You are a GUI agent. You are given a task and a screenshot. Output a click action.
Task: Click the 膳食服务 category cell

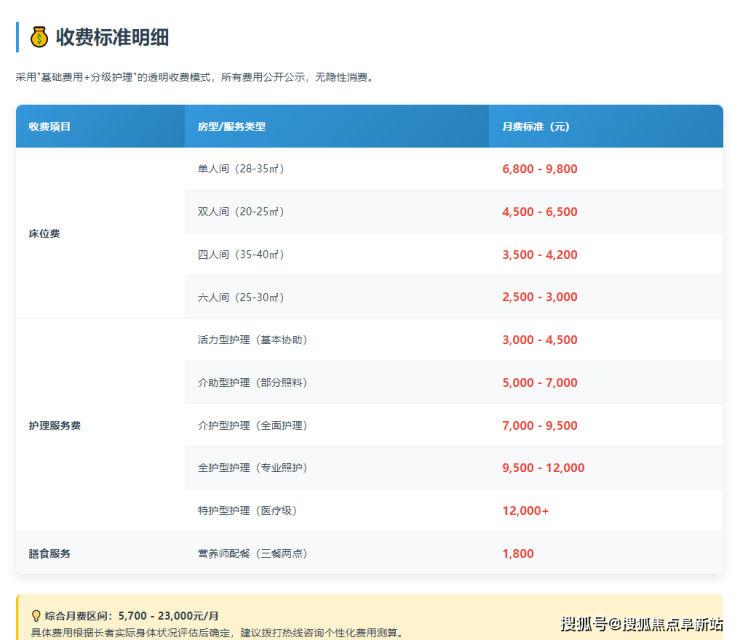[x=50, y=553]
